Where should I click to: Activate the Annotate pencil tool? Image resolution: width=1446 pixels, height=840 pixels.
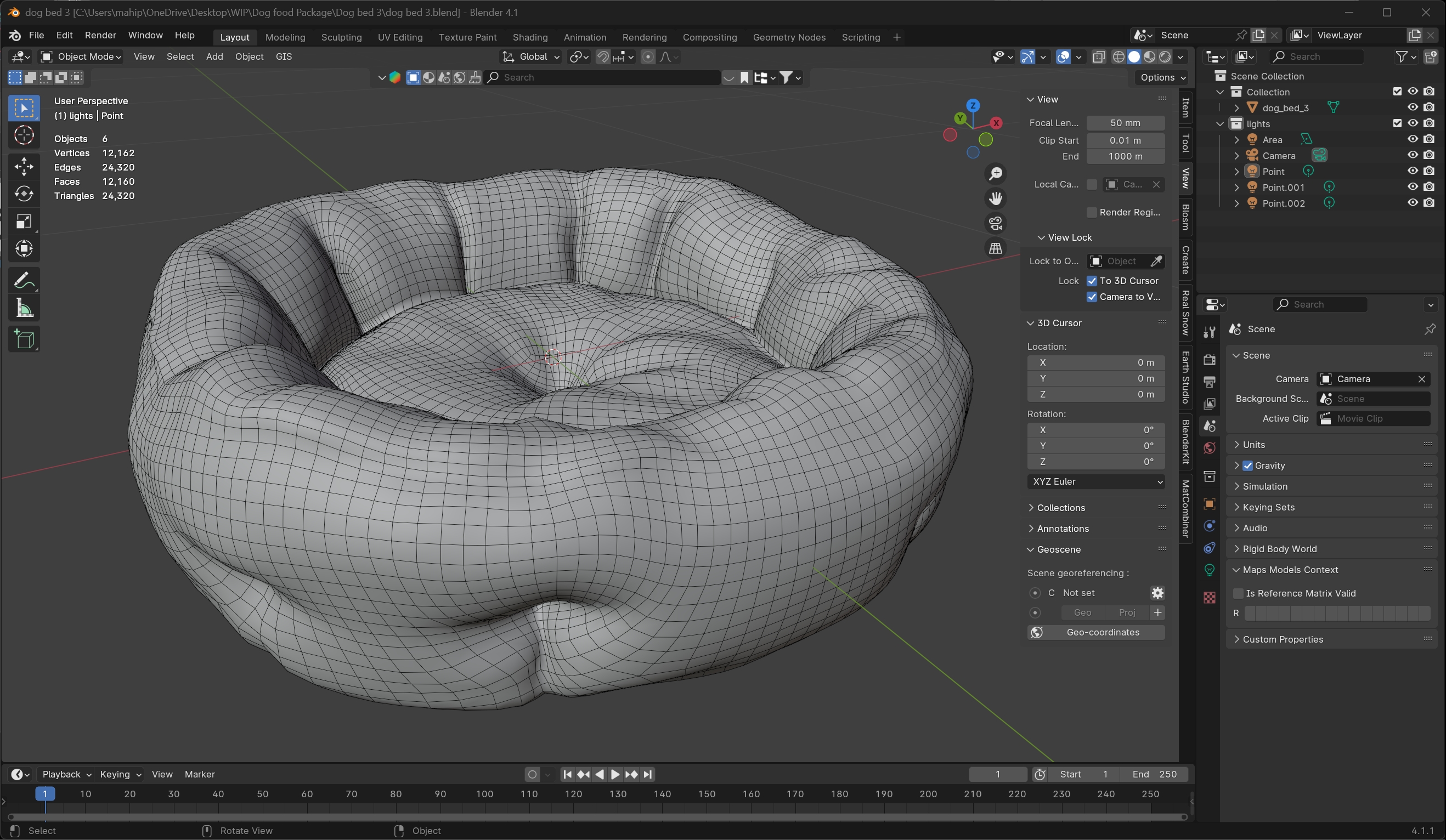point(24,280)
